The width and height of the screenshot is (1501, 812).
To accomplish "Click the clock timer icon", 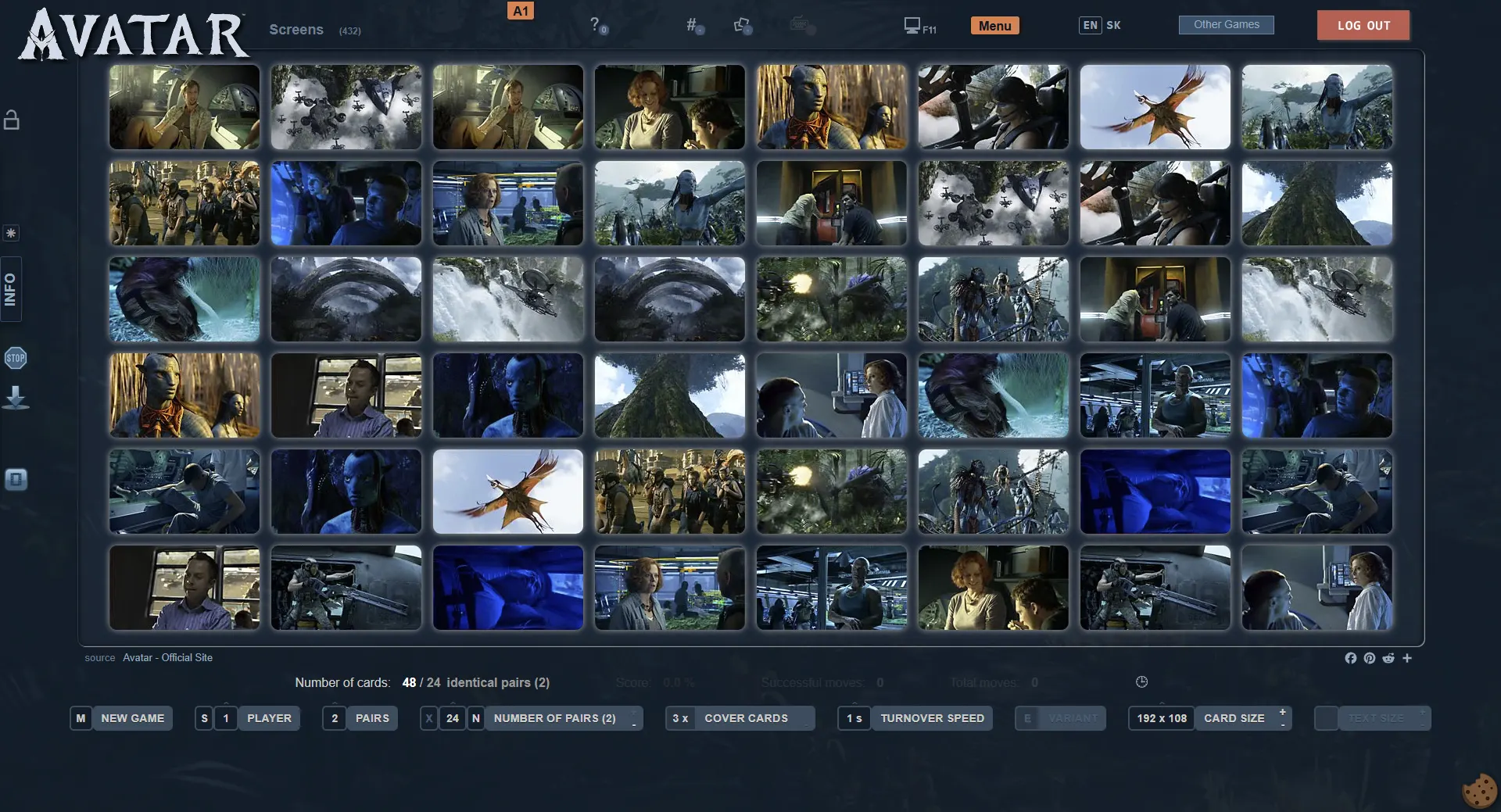I will [1141, 682].
